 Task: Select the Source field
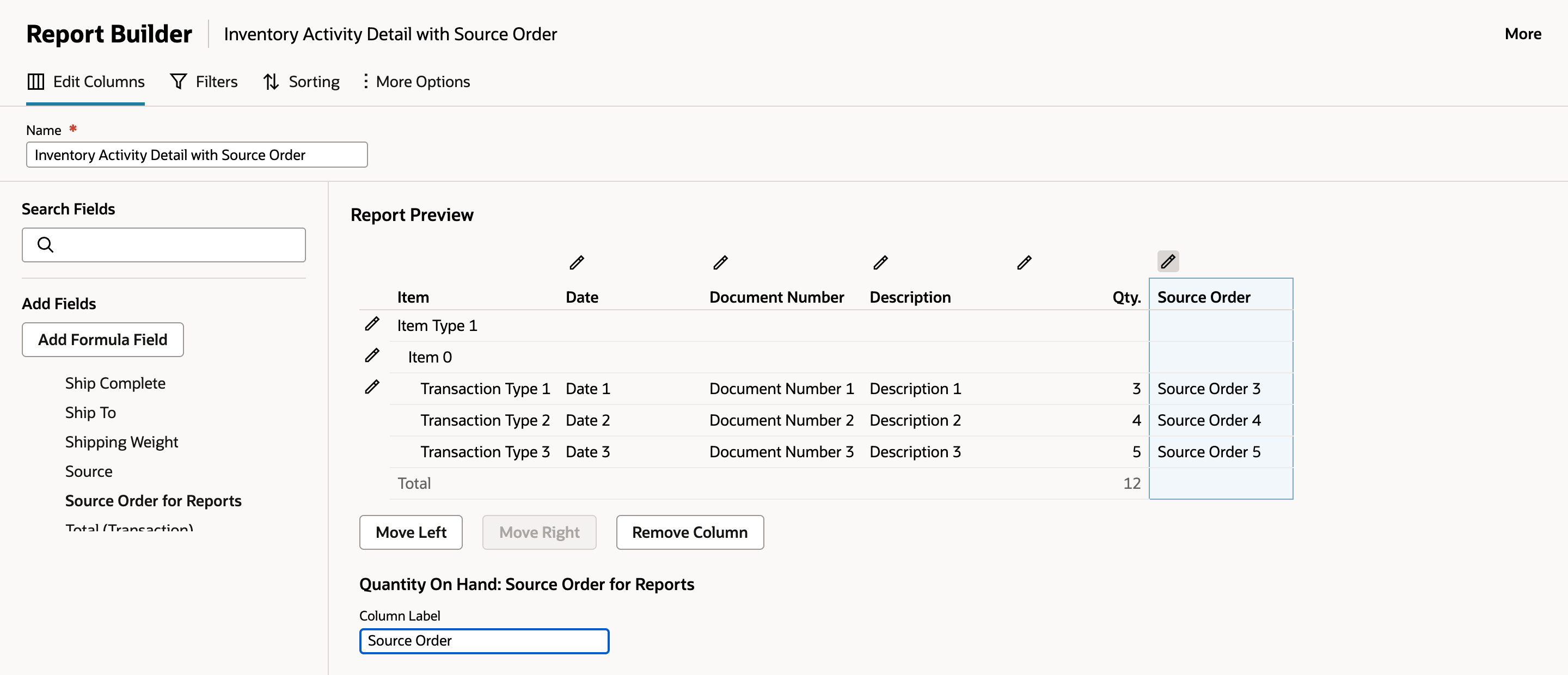[x=88, y=472]
